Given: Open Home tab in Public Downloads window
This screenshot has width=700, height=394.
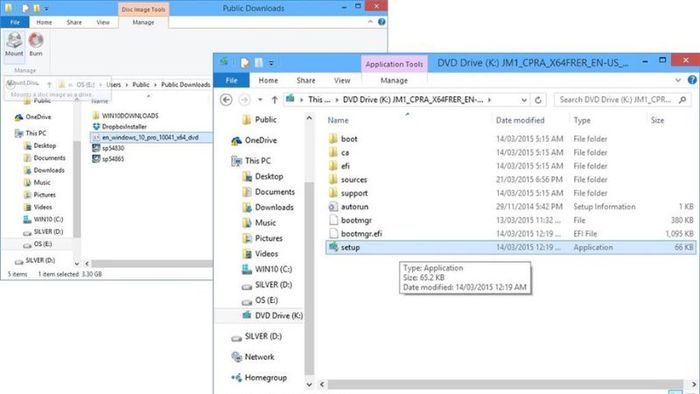Looking at the screenshot, I should point(44,22).
